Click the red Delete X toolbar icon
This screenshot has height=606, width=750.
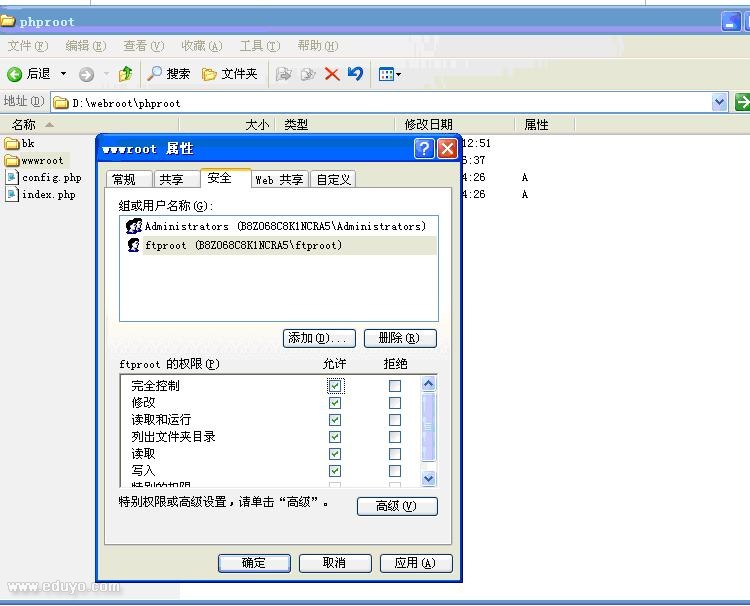[x=332, y=74]
